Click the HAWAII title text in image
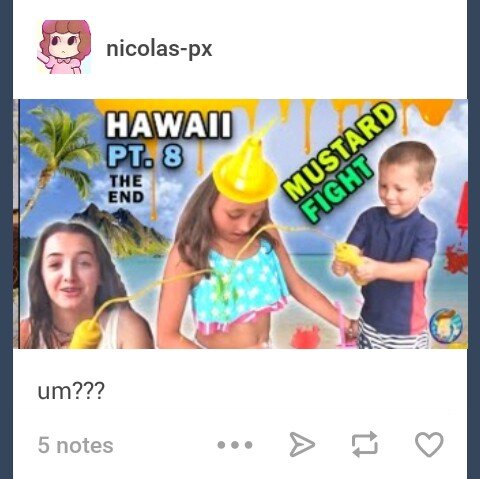 pos(169,124)
